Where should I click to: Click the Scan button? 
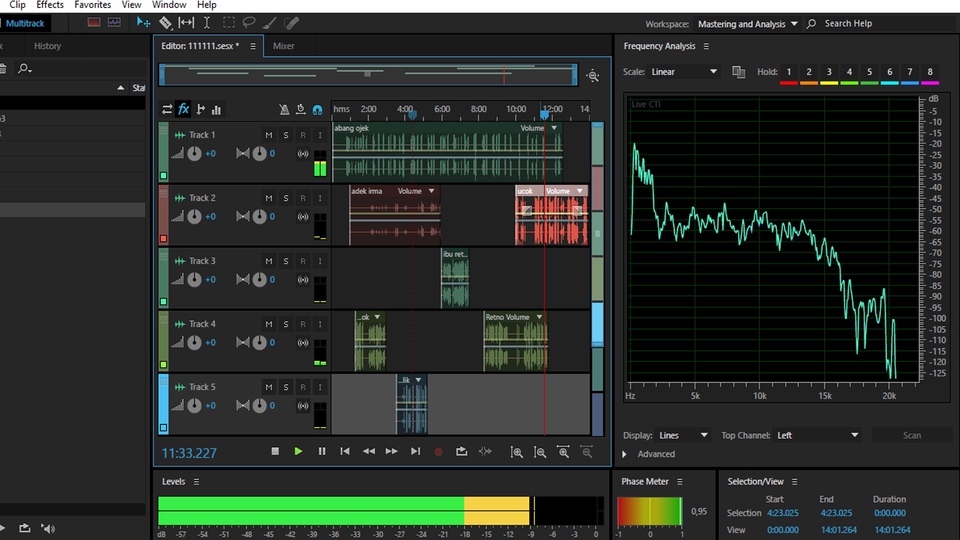(912, 435)
